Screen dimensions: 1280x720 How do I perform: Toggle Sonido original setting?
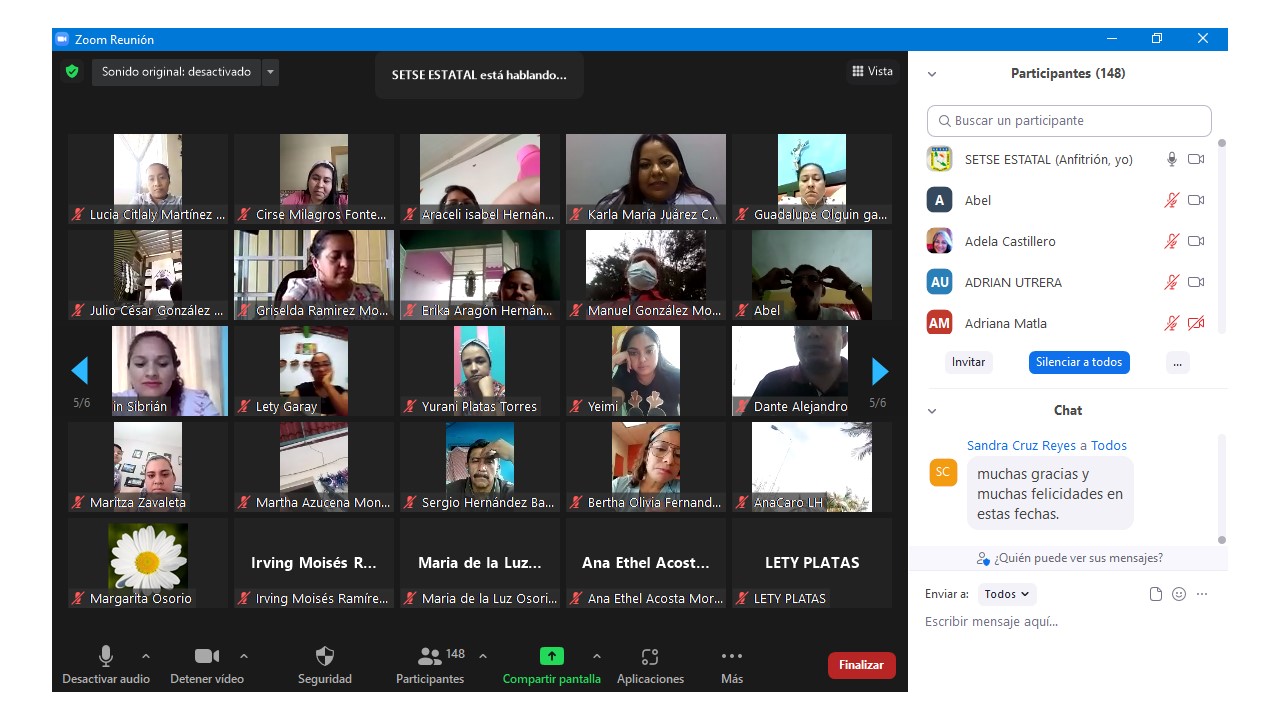(176, 72)
